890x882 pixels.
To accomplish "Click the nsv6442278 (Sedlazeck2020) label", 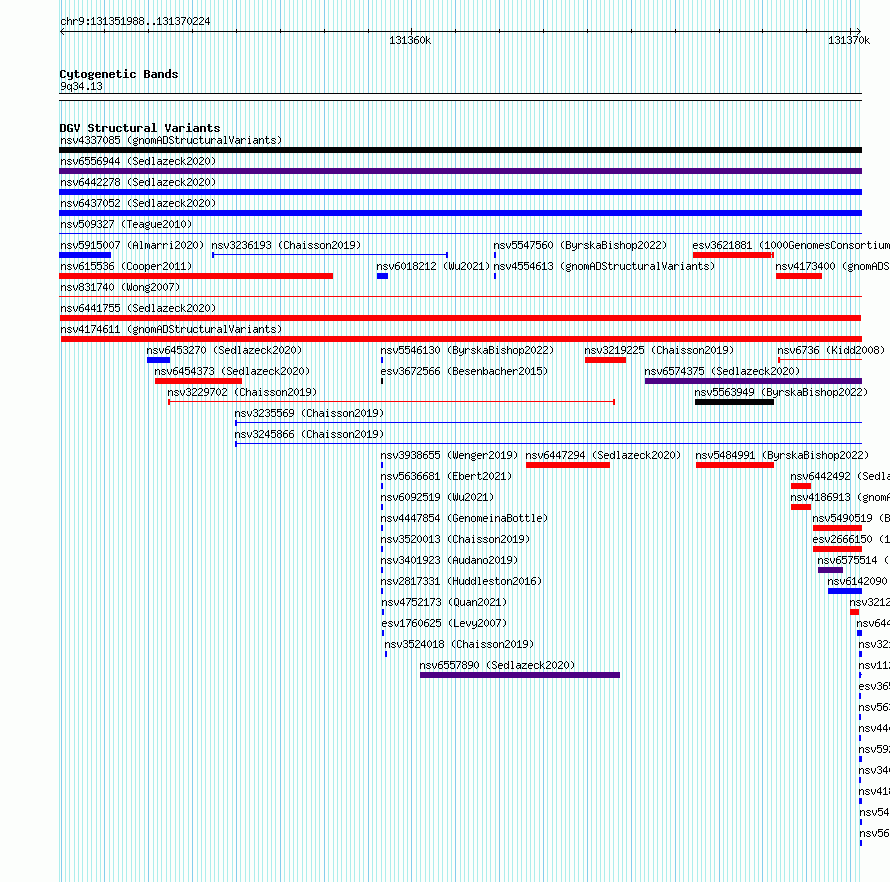I will [138, 182].
